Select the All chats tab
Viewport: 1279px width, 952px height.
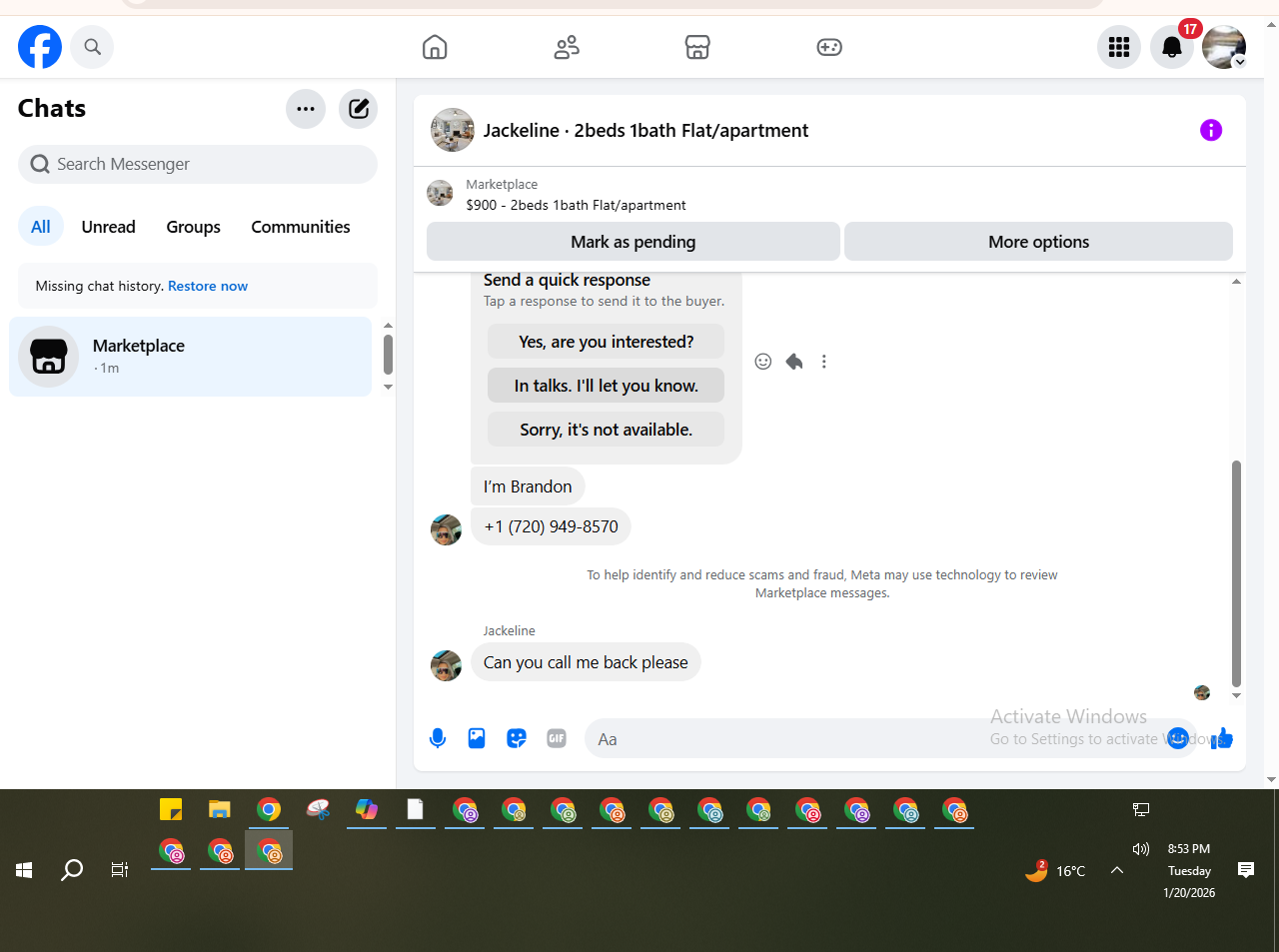pos(41,227)
